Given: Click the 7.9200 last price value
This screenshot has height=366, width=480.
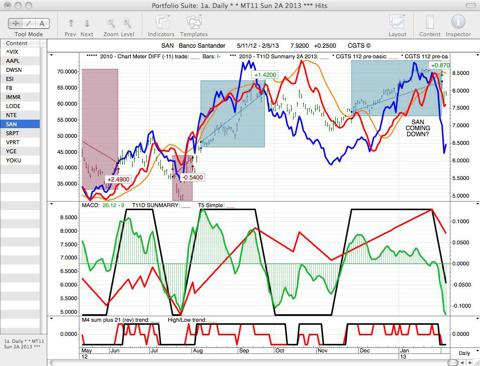Looking at the screenshot, I should (300, 46).
